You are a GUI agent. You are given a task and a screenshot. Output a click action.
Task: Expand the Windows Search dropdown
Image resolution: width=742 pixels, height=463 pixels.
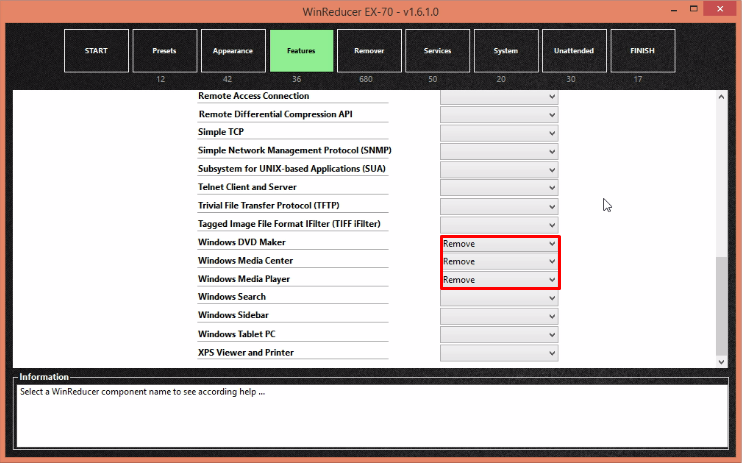click(x=499, y=298)
